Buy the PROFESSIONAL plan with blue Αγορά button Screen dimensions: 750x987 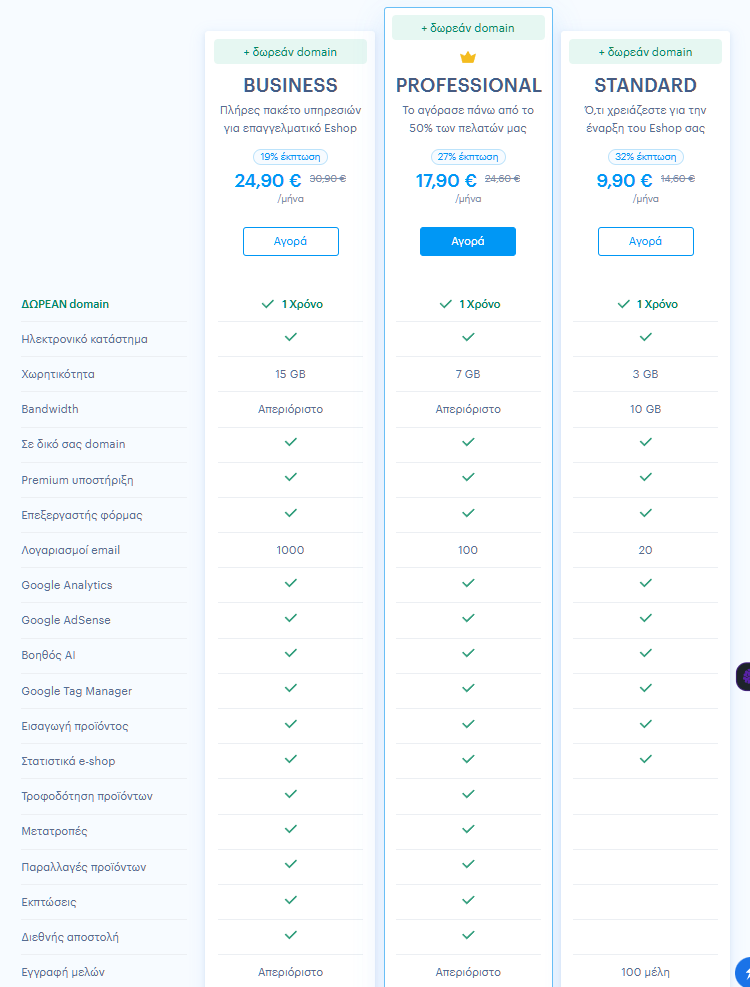point(468,241)
